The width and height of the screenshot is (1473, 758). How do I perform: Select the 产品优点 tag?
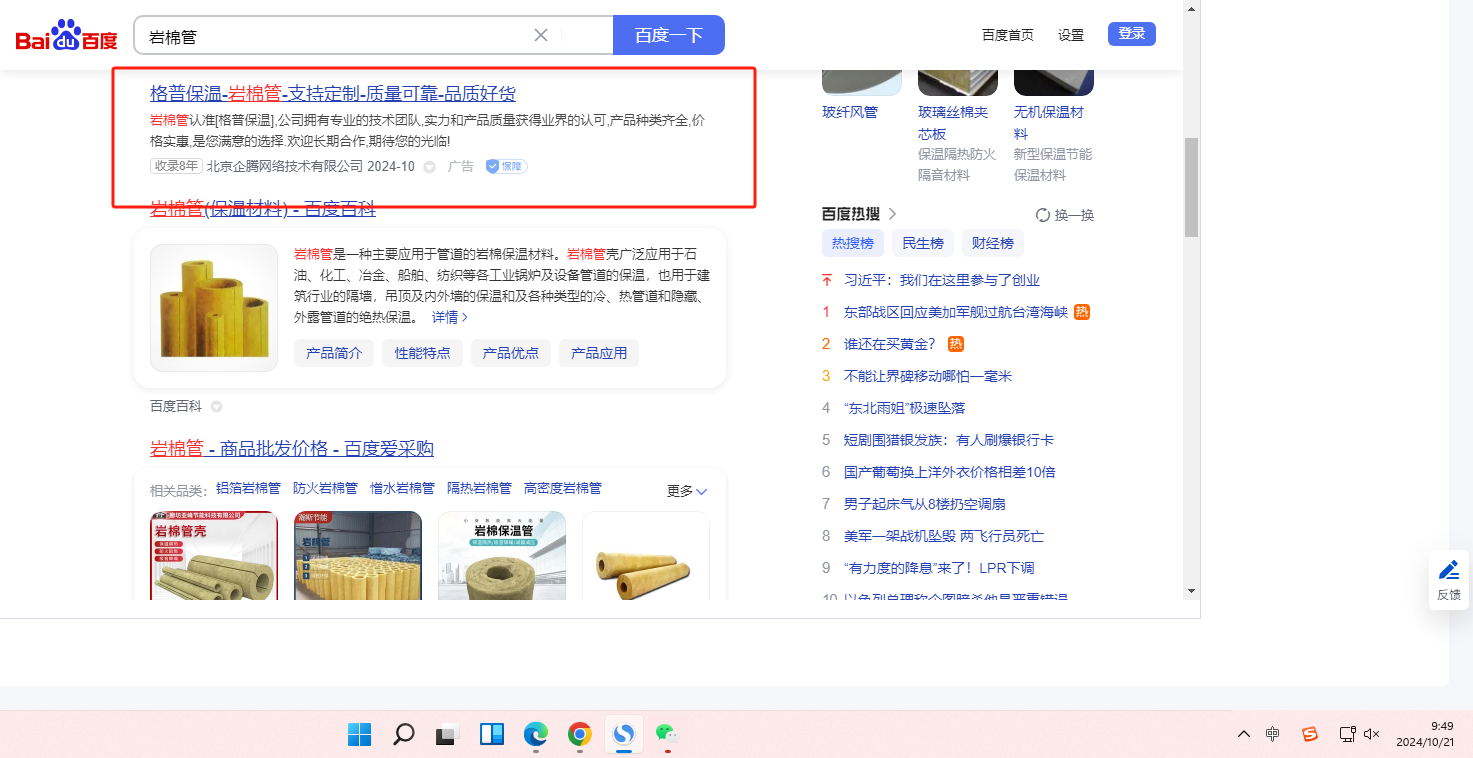(511, 353)
